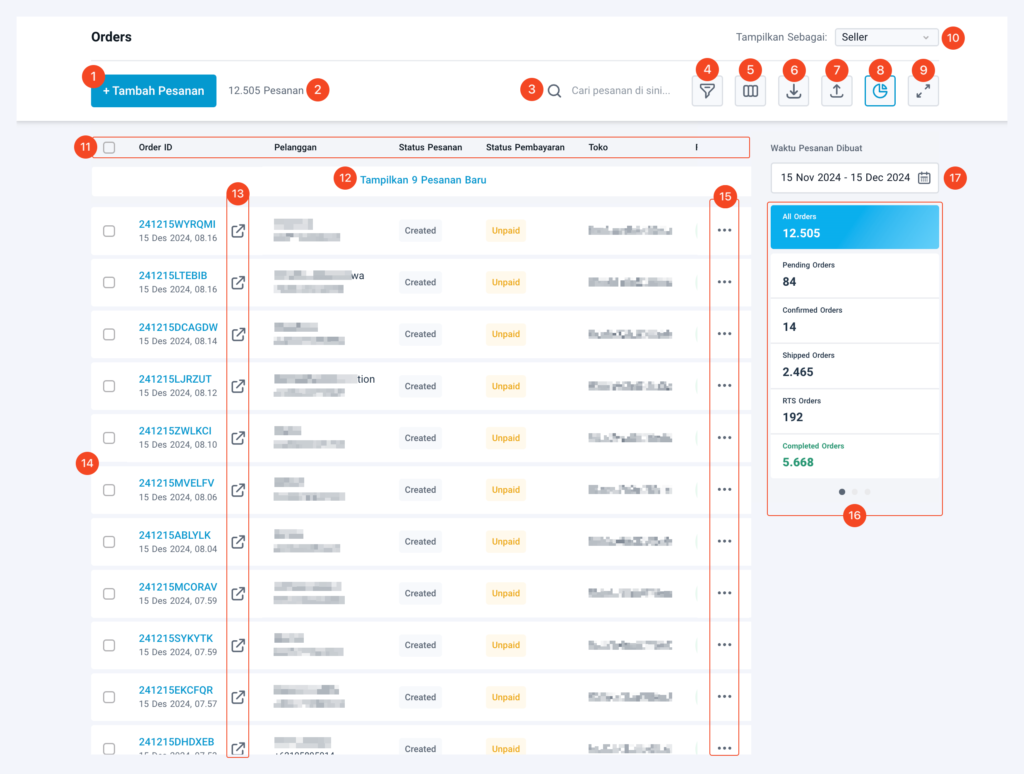This screenshot has height=774, width=1024.
Task: Open external link icon for 241215DCAGDW
Action: tap(238, 334)
